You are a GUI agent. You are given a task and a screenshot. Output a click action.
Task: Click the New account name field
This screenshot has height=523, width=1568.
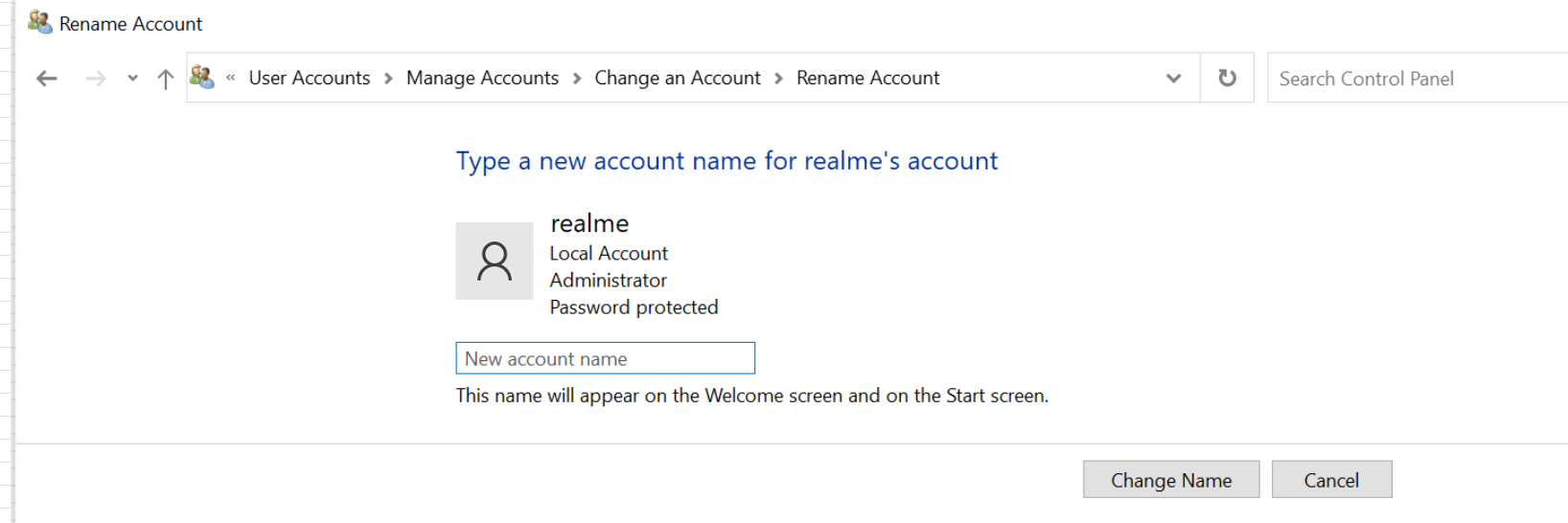[x=606, y=358]
